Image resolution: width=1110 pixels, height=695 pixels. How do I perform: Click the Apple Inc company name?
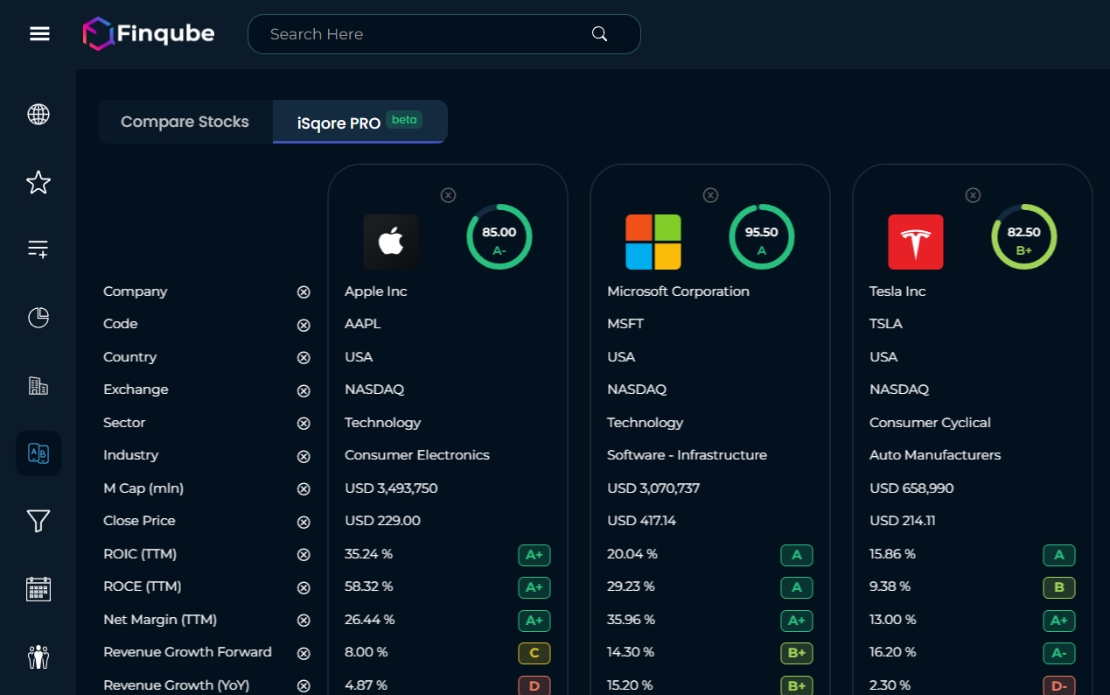coord(376,292)
